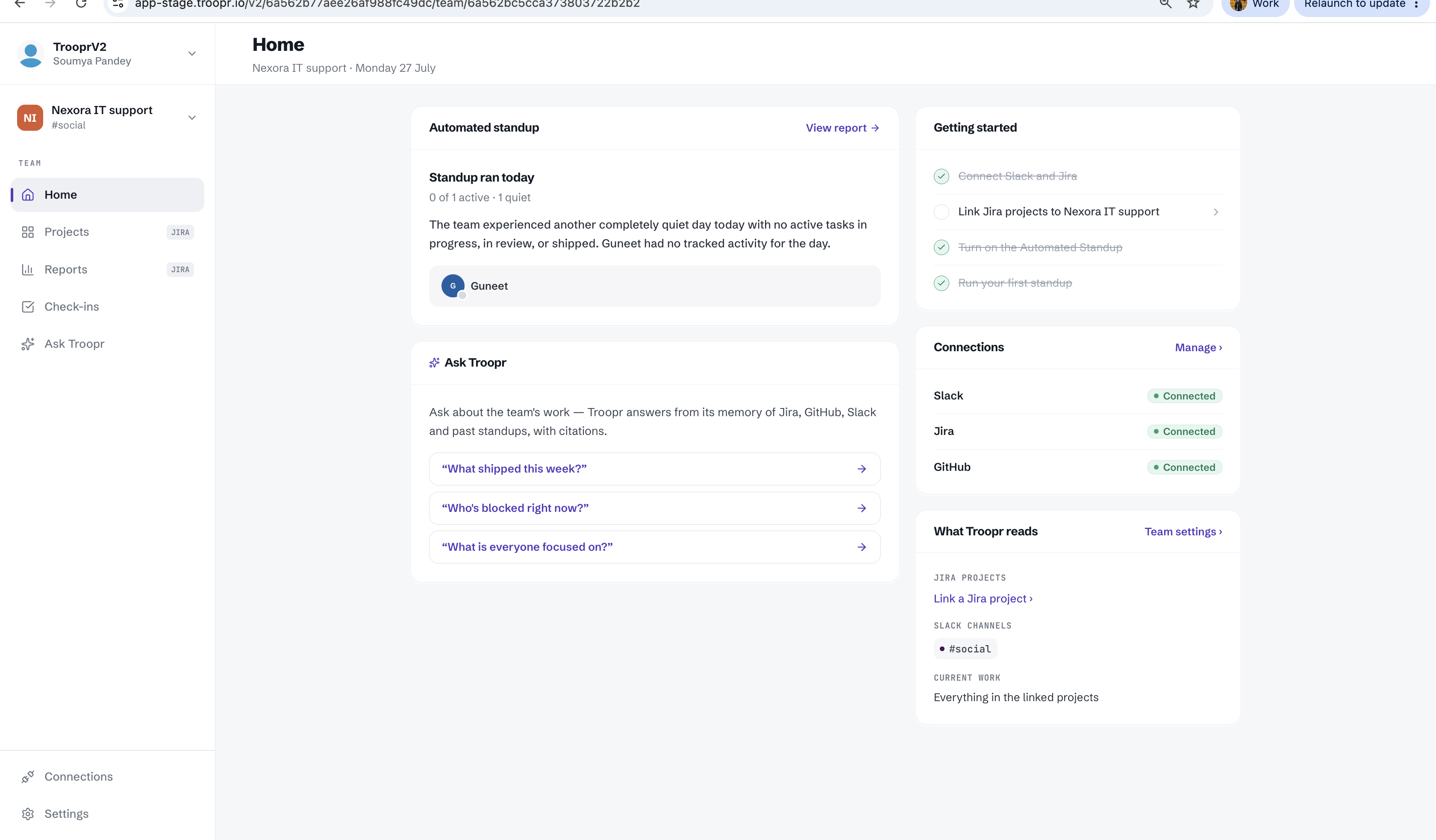Open the Reports menu item
Image resolution: width=1436 pixels, height=840 pixels.
pos(107,270)
